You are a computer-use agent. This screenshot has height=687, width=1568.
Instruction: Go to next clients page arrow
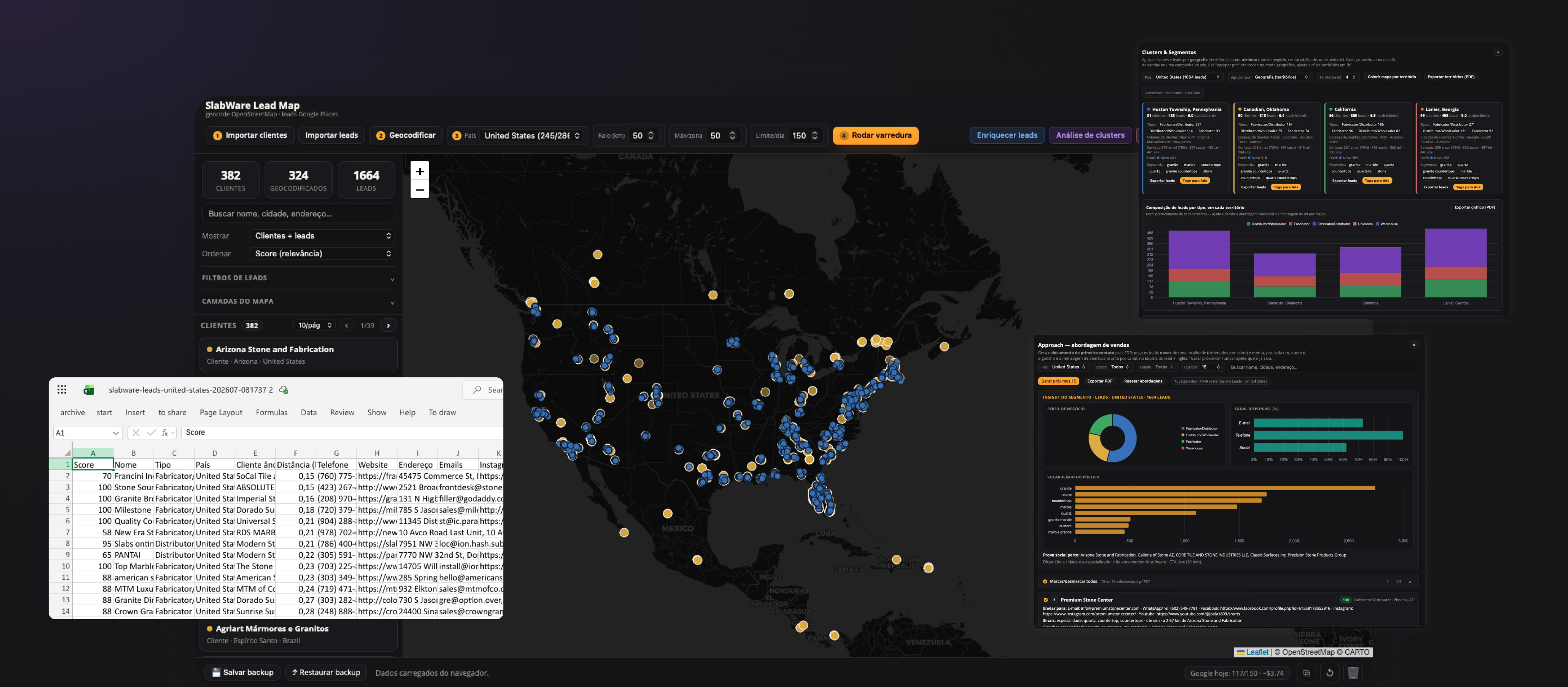coord(388,325)
